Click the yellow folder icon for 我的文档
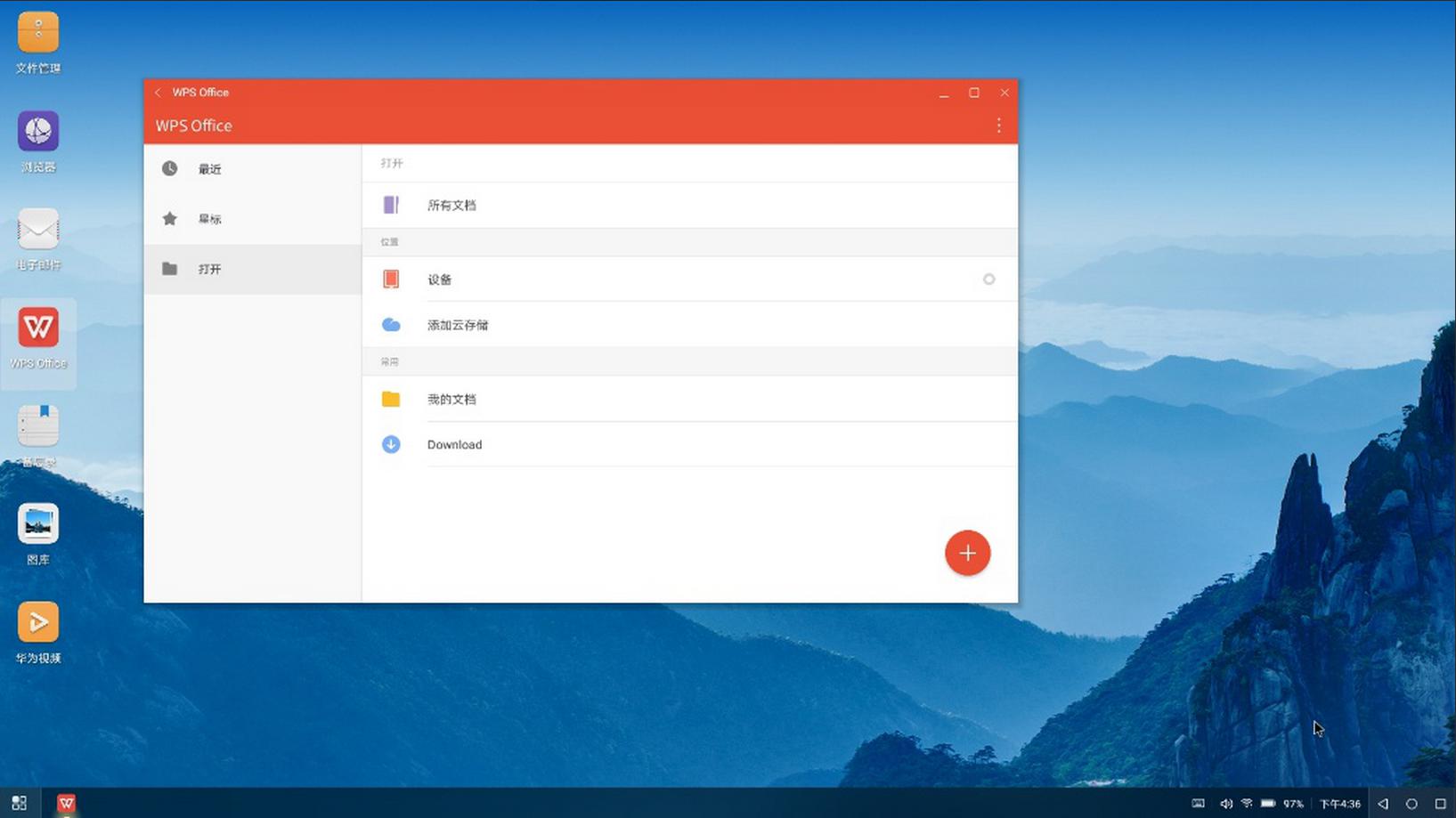Screen dimensions: 1456x818 pos(391,399)
